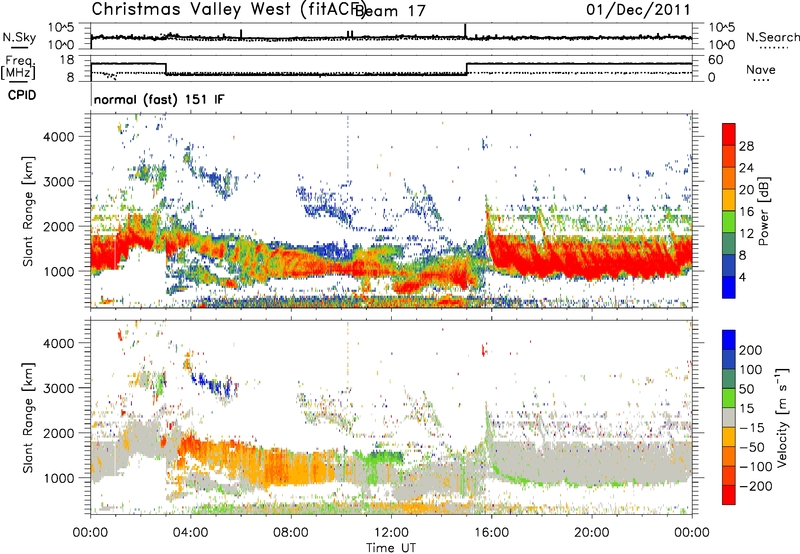This screenshot has width=800, height=554.
Task: Click the 'normal (fast) 151 IF' text
Action: coord(159,99)
